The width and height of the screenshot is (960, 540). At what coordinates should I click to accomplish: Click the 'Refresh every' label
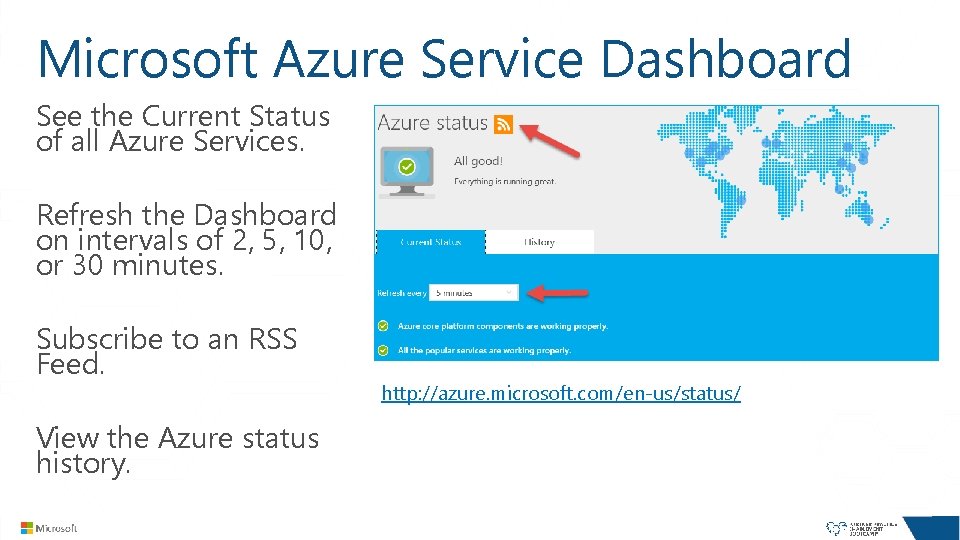tap(401, 293)
